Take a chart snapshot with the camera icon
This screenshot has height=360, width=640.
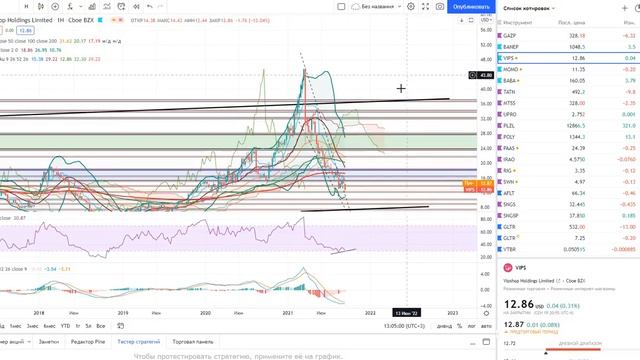click(x=440, y=7)
